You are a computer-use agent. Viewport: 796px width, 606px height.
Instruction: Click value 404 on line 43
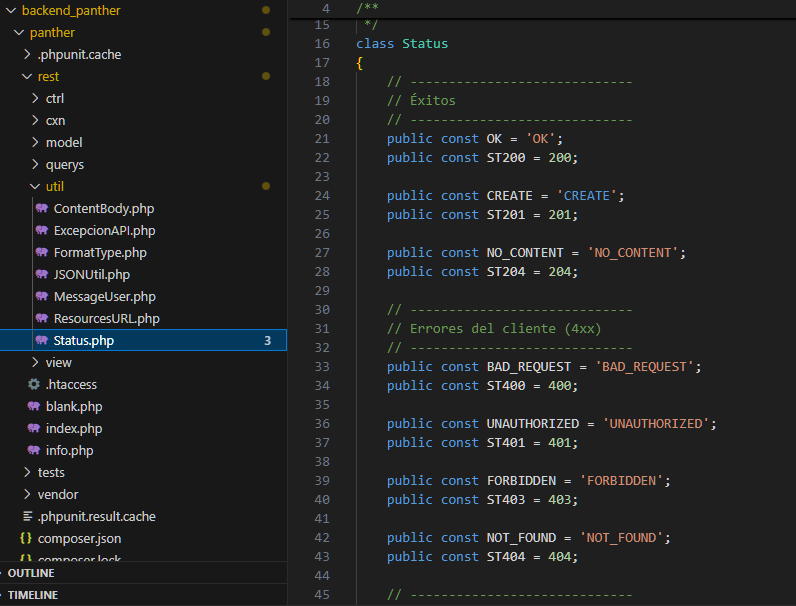tap(559, 557)
